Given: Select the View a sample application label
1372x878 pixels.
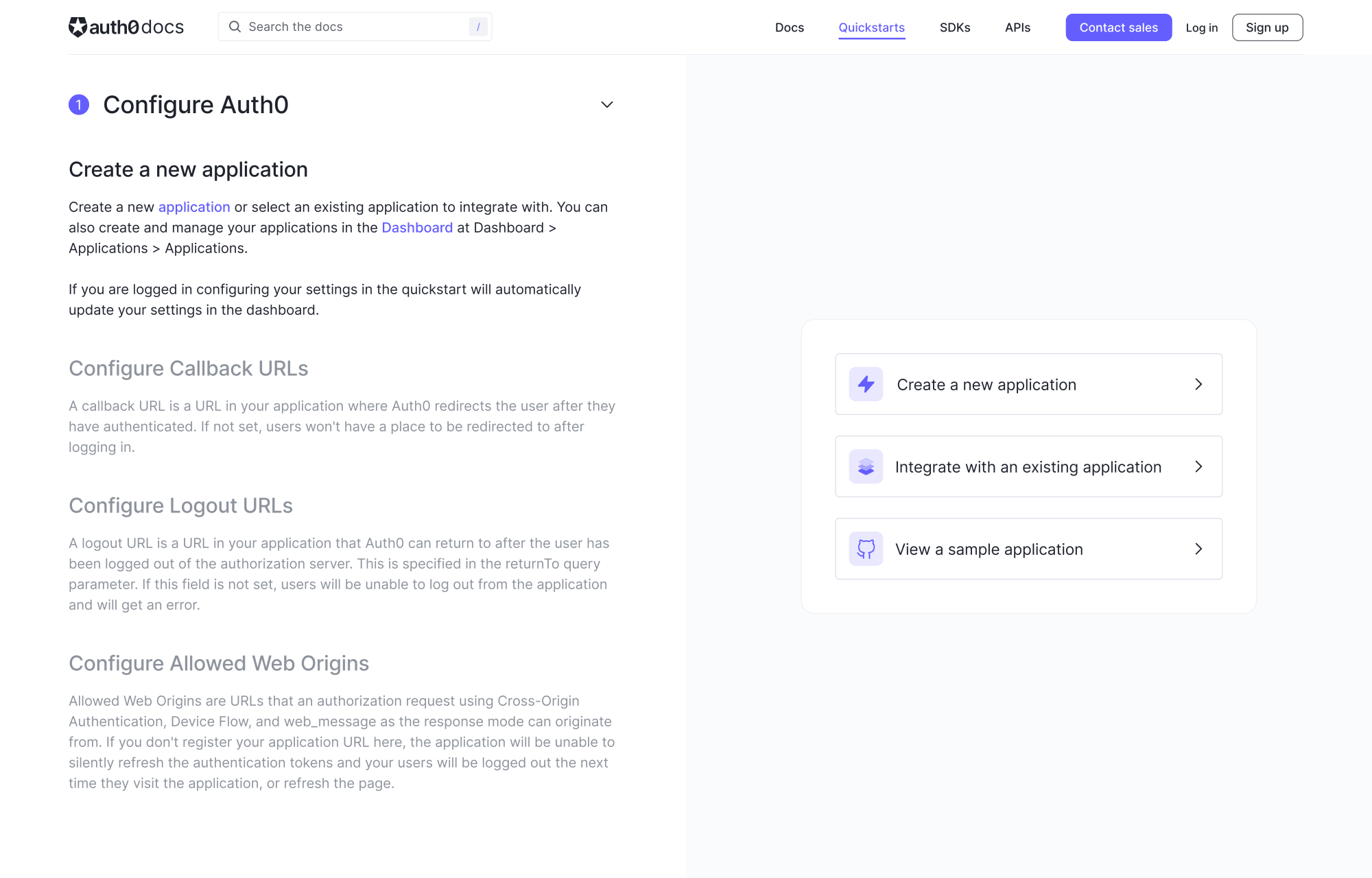Looking at the screenshot, I should tap(989, 549).
